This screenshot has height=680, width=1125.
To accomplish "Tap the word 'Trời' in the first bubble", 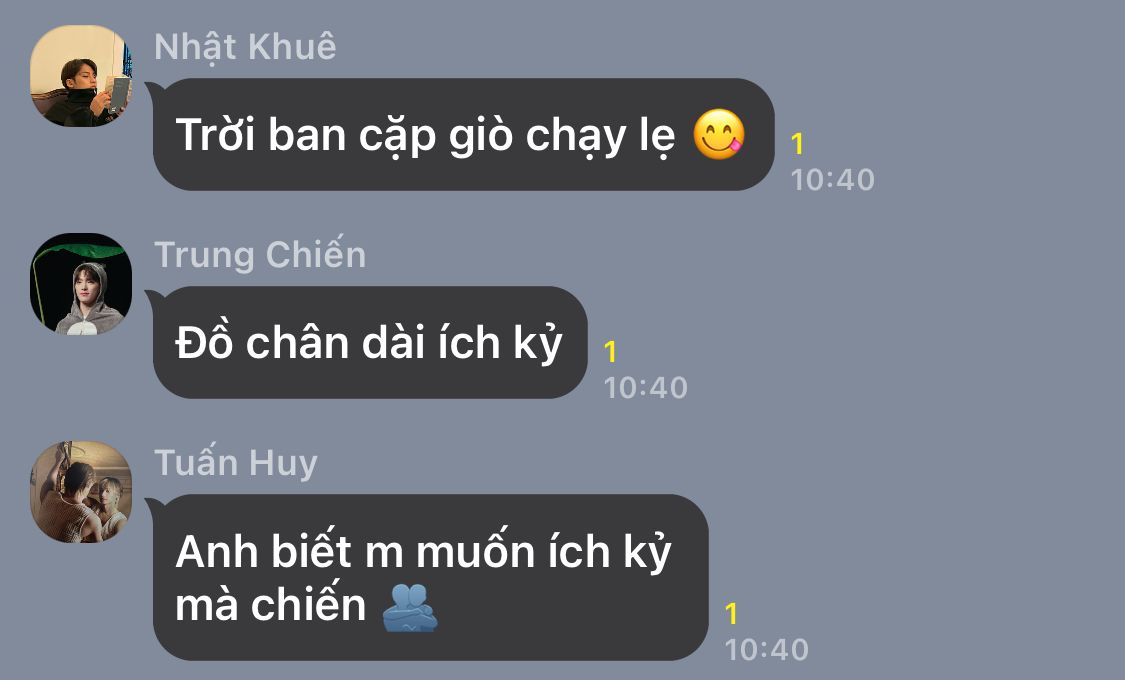I will pyautogui.click(x=216, y=135).
